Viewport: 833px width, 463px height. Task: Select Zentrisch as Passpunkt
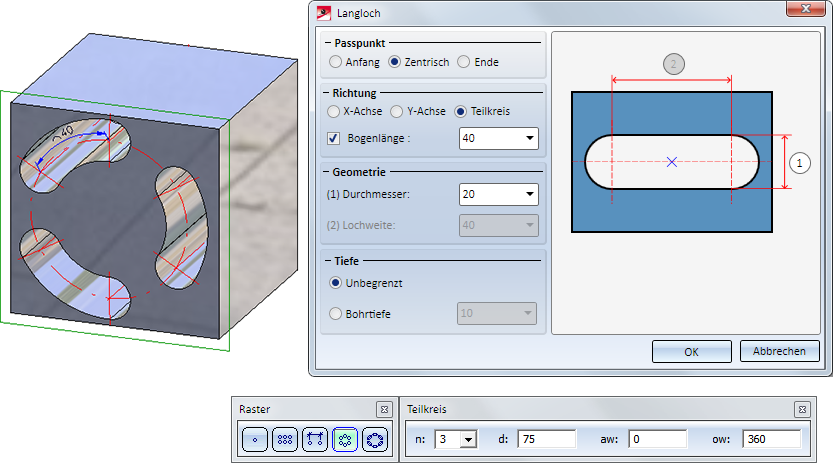(x=394, y=62)
